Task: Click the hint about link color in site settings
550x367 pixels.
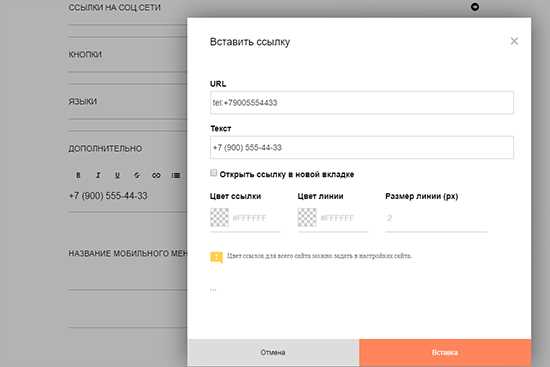Action: pyautogui.click(x=319, y=256)
